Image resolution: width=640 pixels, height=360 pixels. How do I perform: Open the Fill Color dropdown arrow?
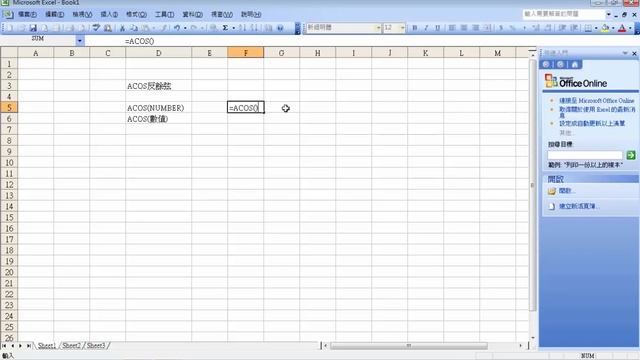coord(613,28)
